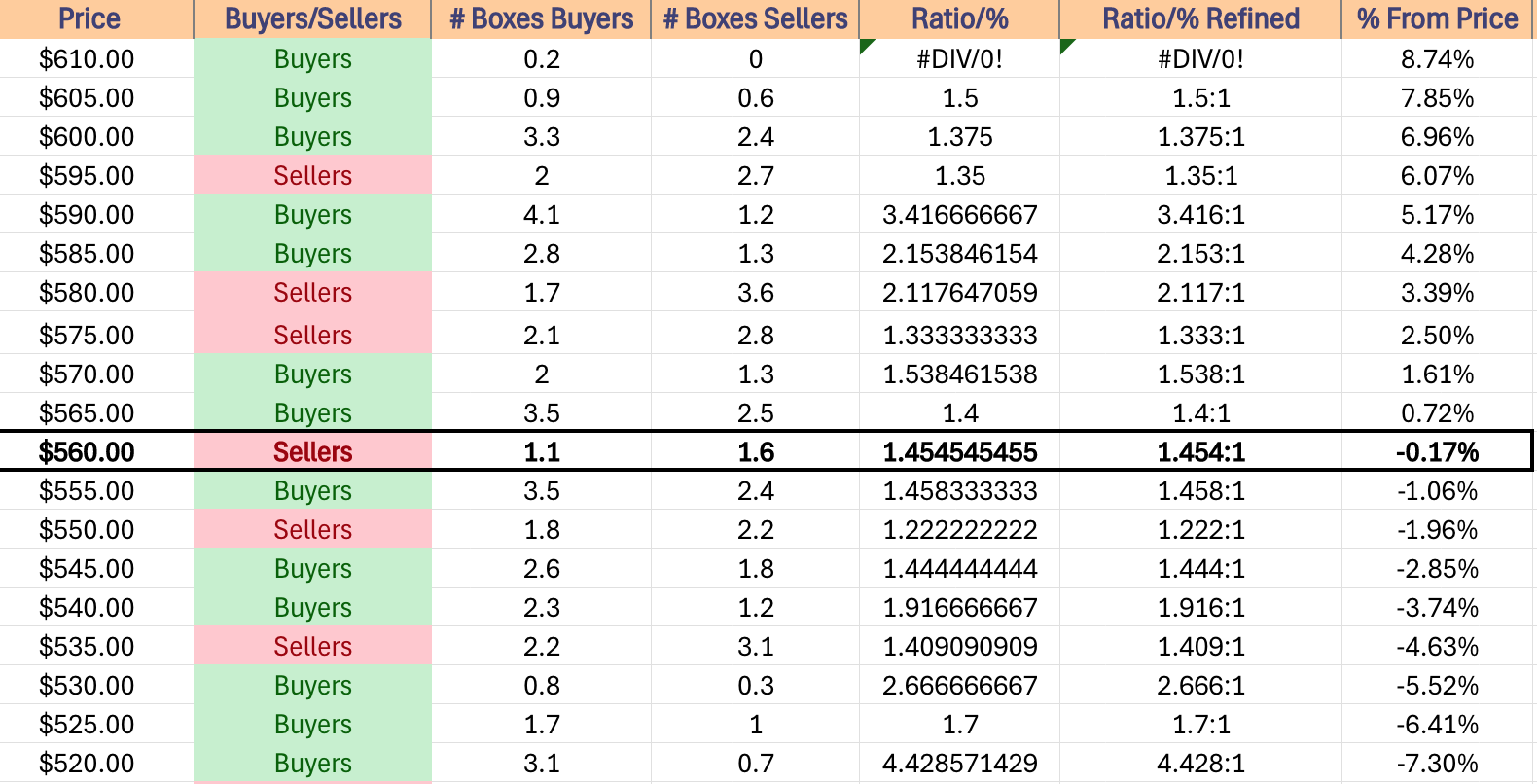Viewport: 1537px width, 784px height.
Task: Select the Buyers cell for $590.00
Action: (x=312, y=215)
